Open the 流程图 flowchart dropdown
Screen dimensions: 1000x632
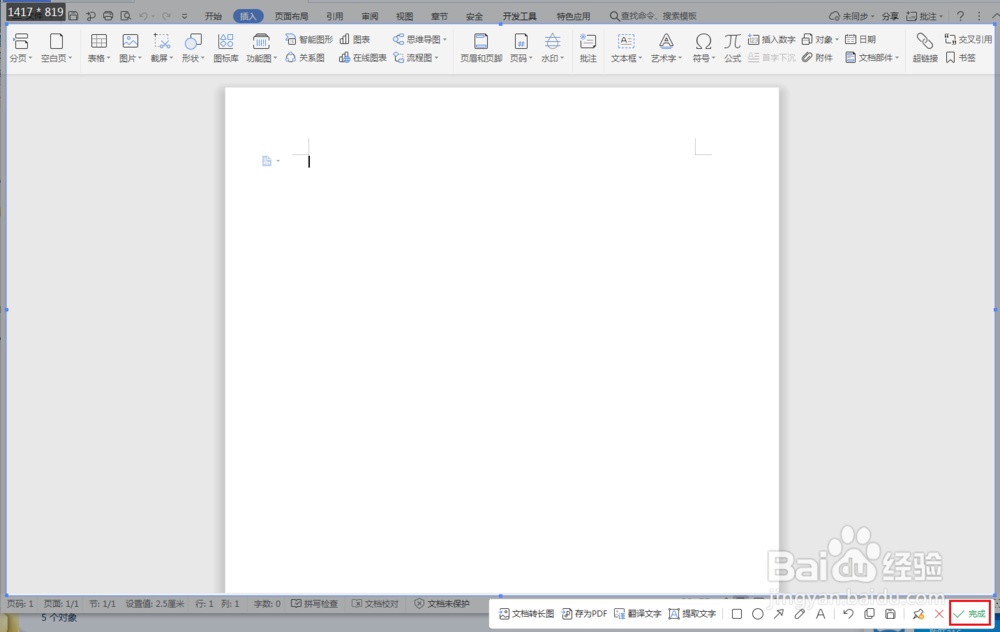[x=416, y=57]
